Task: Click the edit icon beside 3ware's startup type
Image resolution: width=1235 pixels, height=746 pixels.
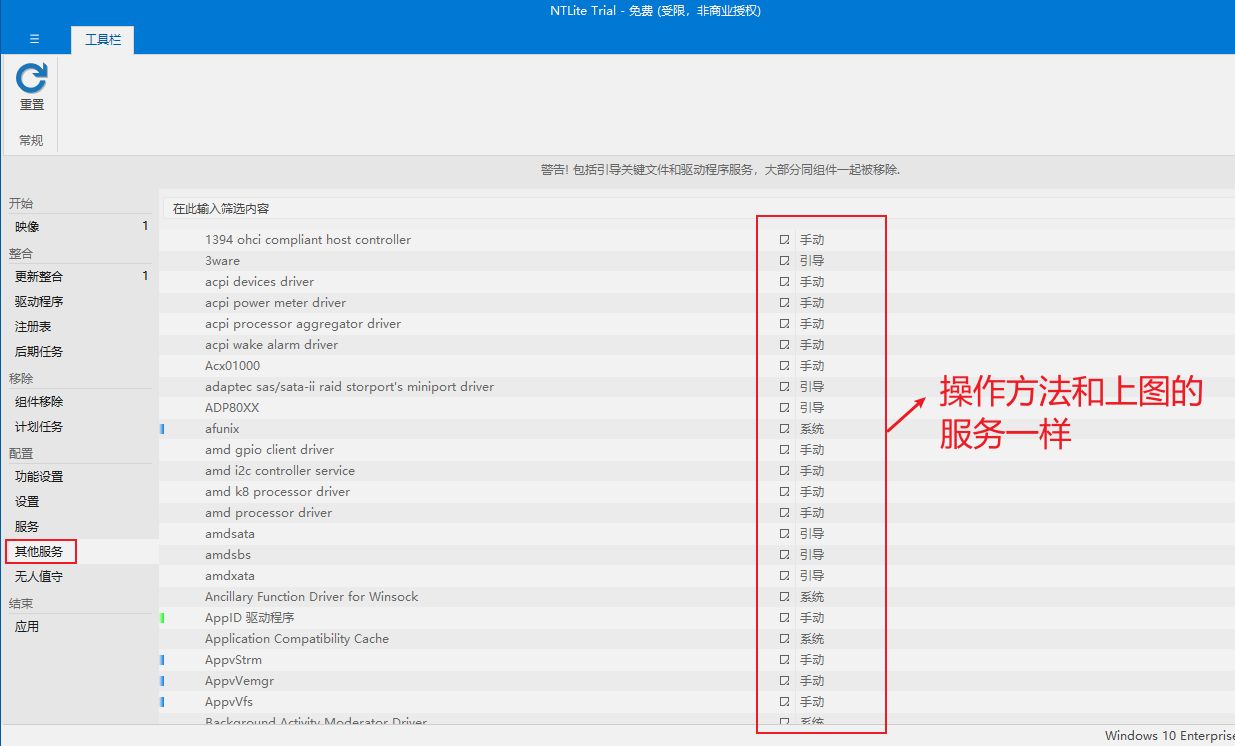Action: tap(785, 261)
